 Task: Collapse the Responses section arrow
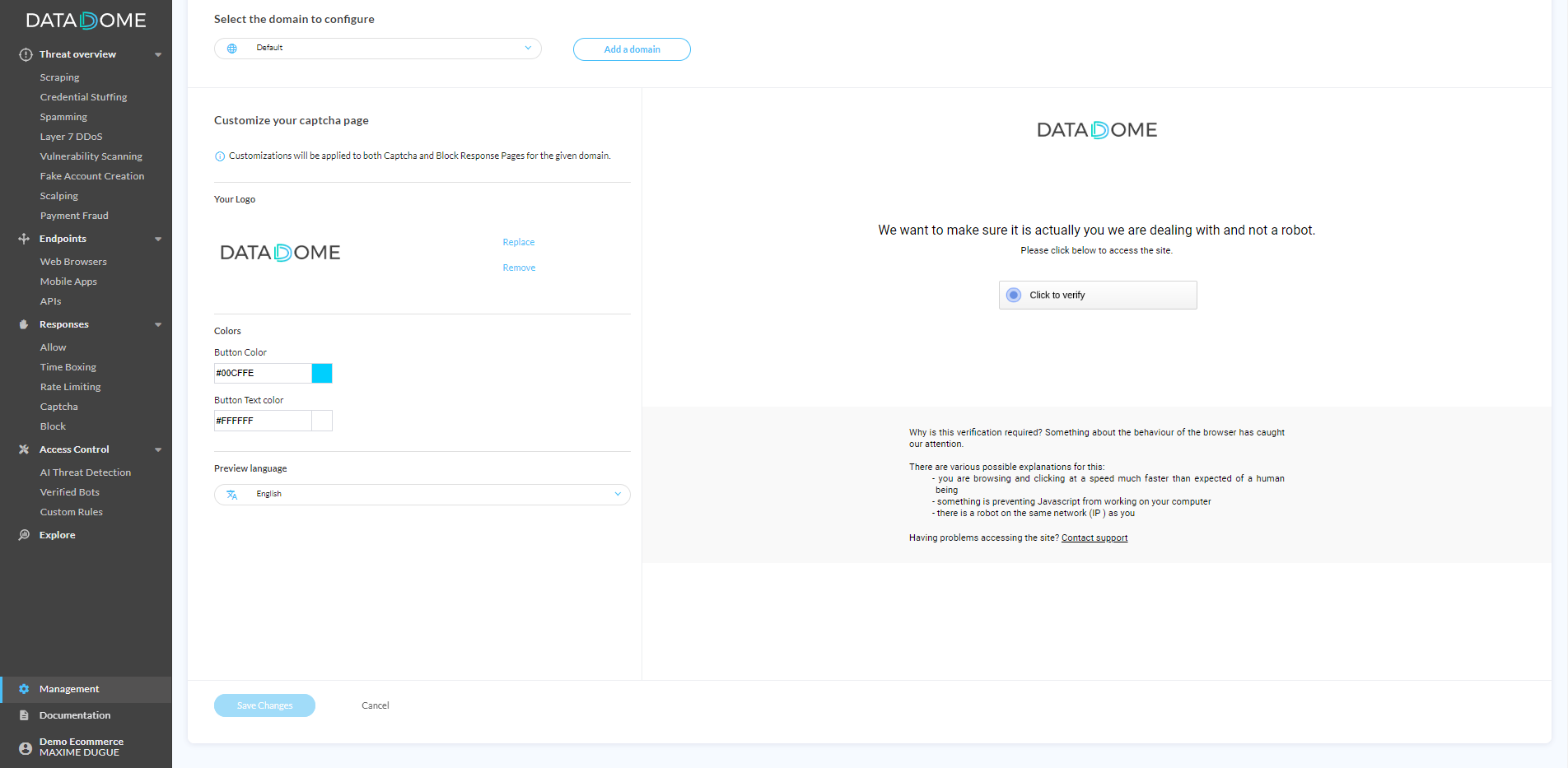point(158,325)
